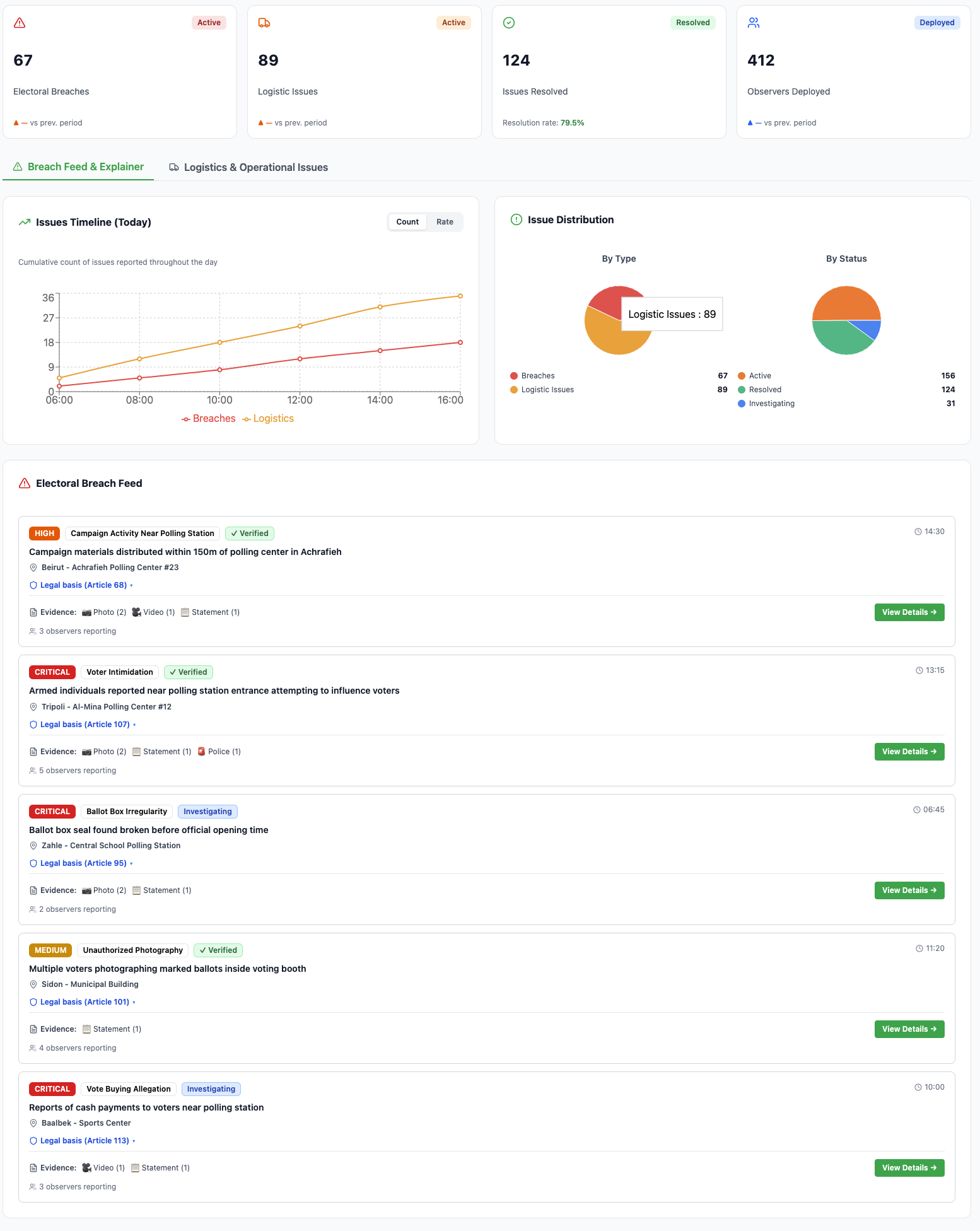This screenshot has width=980, height=1231.
Task: Open the Logistics & Operational Issues tab
Action: (248, 167)
